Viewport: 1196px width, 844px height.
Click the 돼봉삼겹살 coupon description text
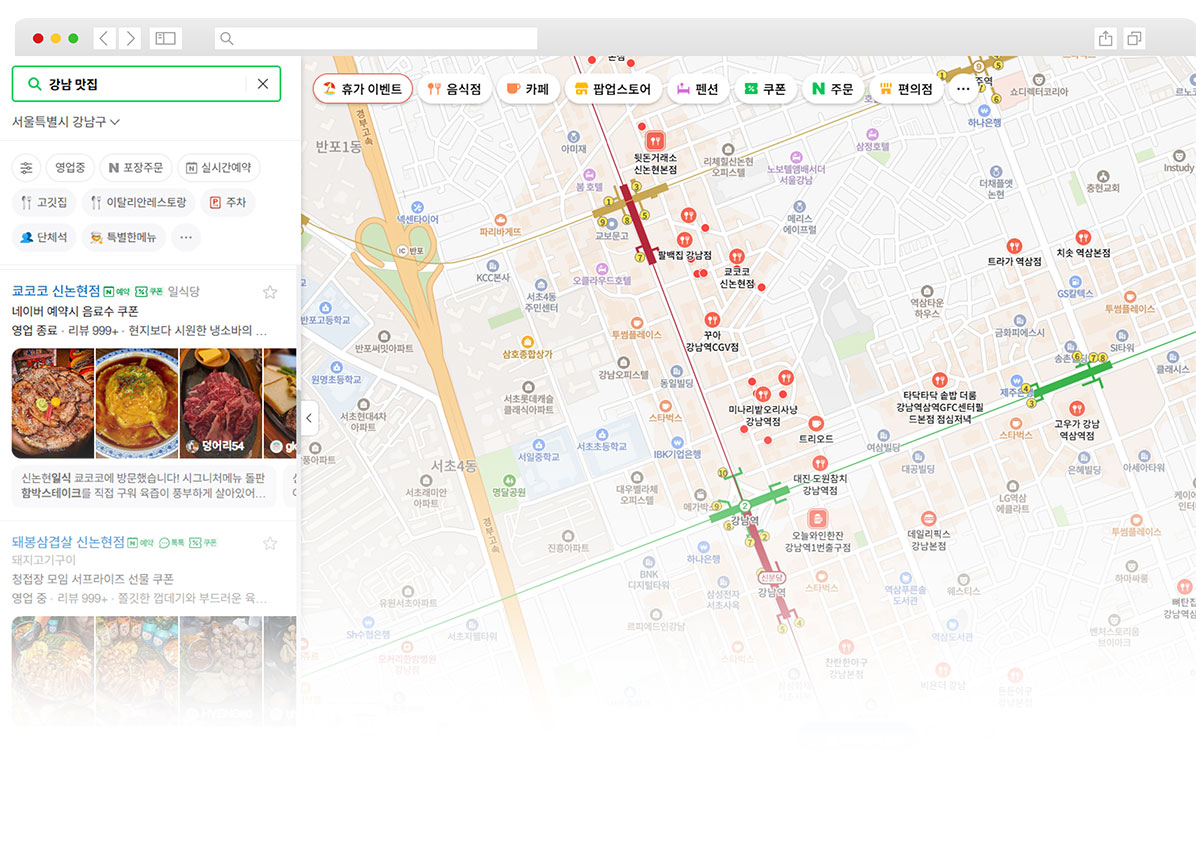[x=93, y=579]
